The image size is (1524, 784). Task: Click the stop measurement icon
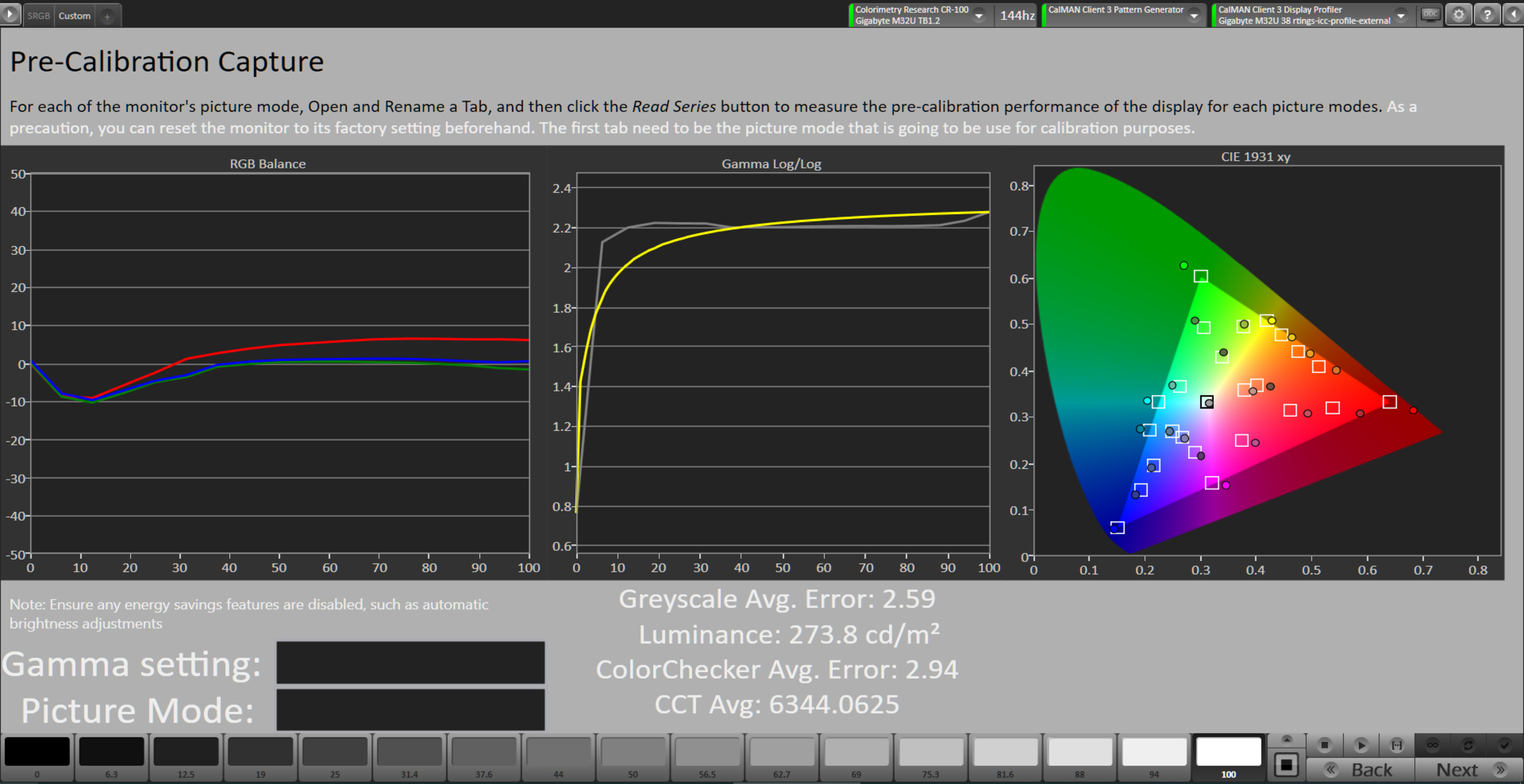coord(1325,745)
